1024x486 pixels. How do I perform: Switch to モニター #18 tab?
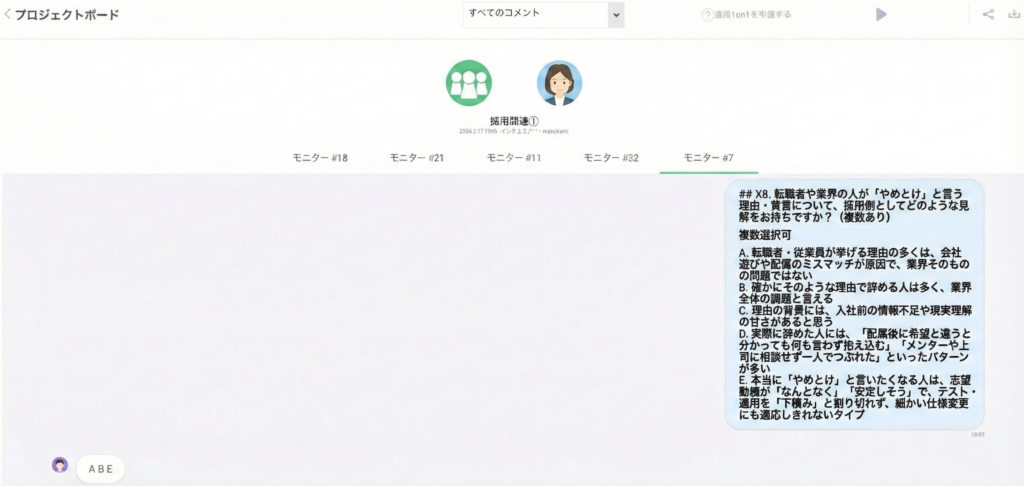click(x=320, y=158)
